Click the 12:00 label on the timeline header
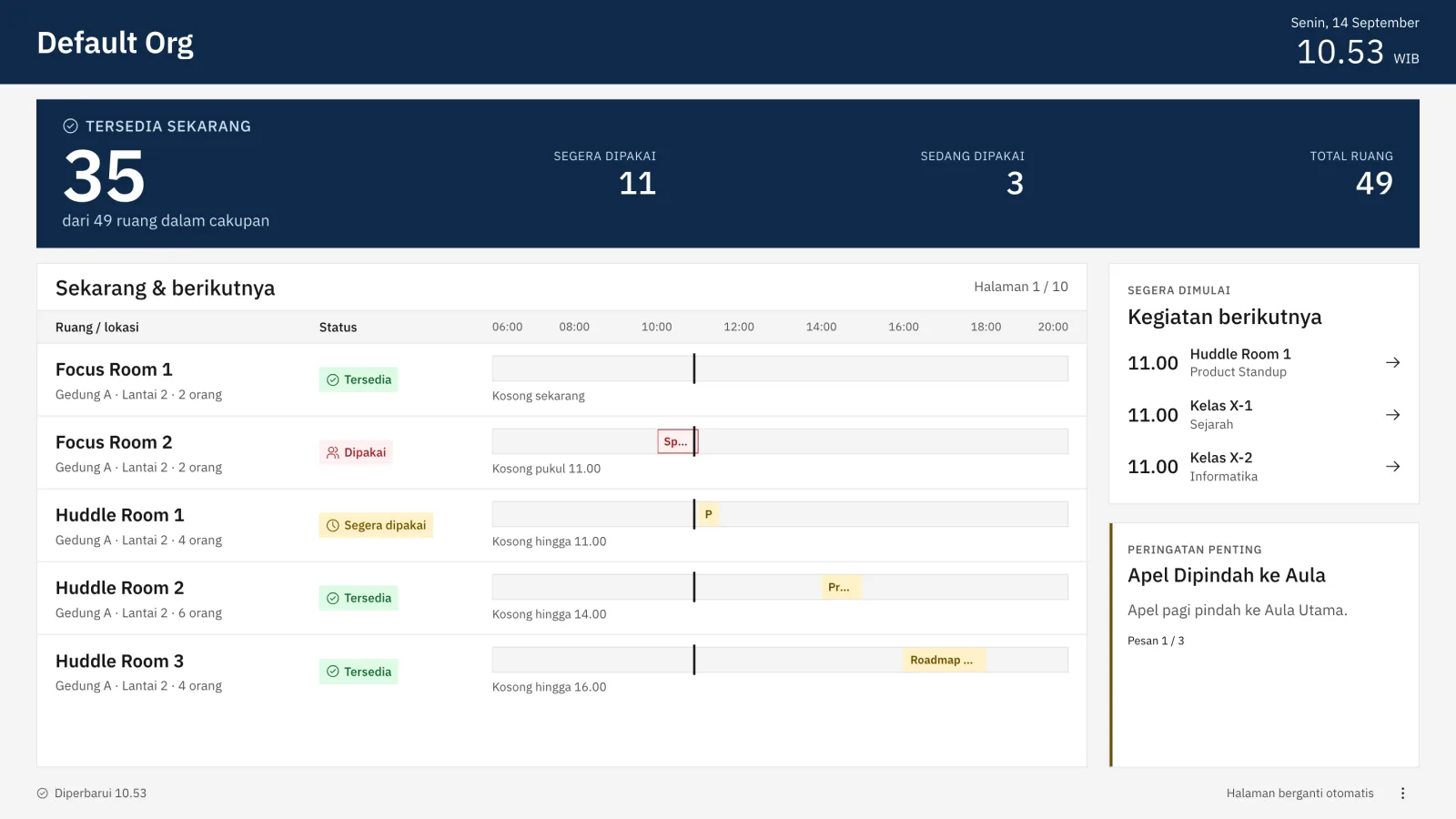1456x819 pixels. 739,327
